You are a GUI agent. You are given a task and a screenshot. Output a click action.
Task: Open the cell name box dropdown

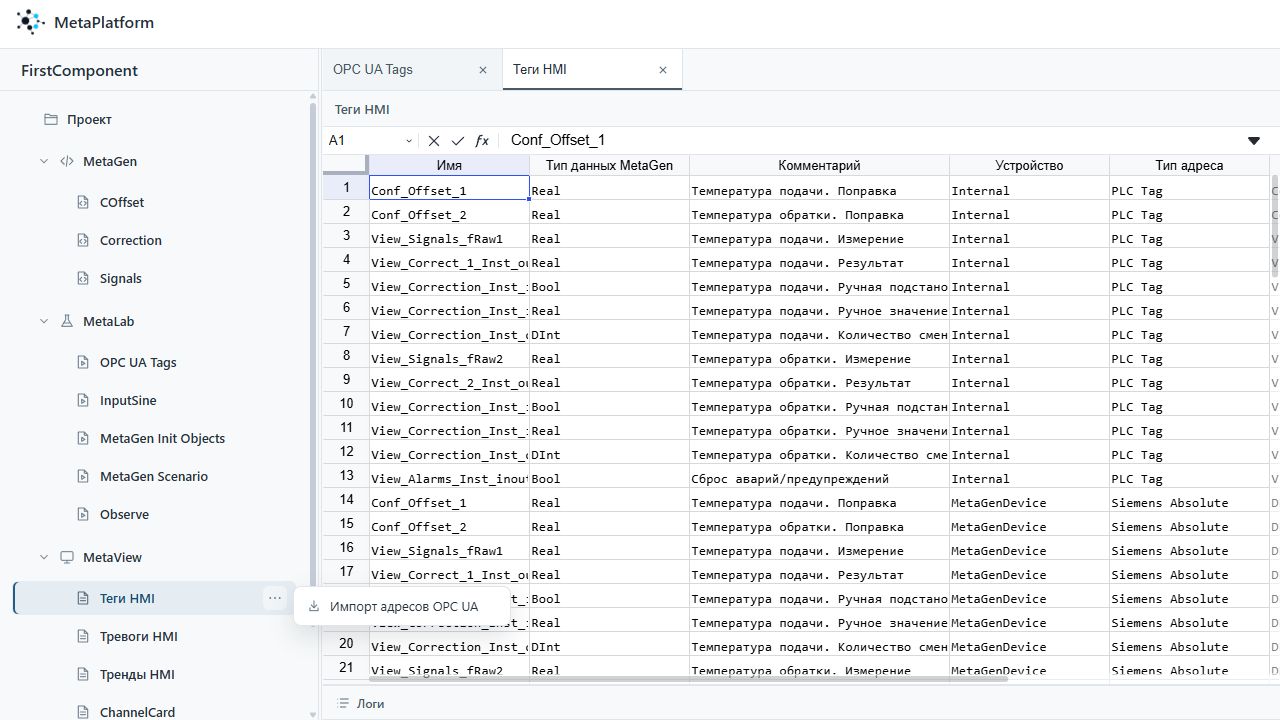(x=409, y=141)
